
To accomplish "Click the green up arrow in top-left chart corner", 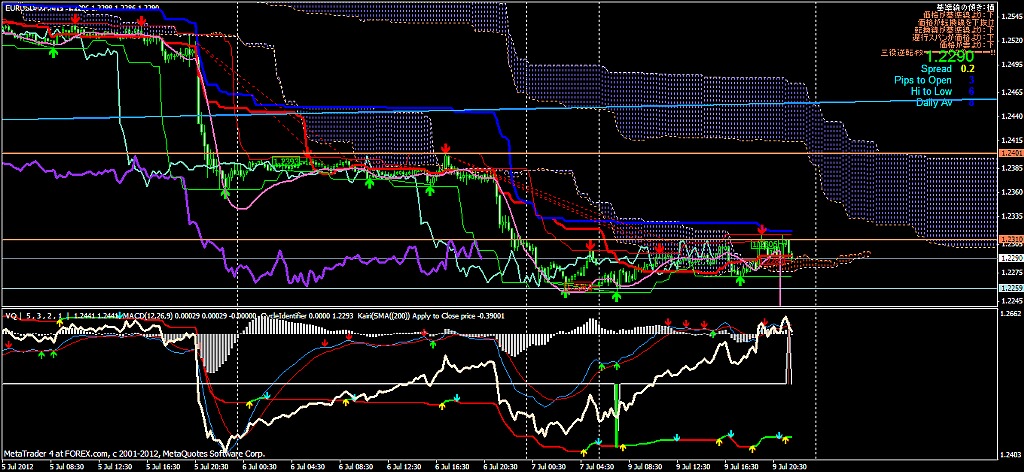I will (x=54, y=51).
